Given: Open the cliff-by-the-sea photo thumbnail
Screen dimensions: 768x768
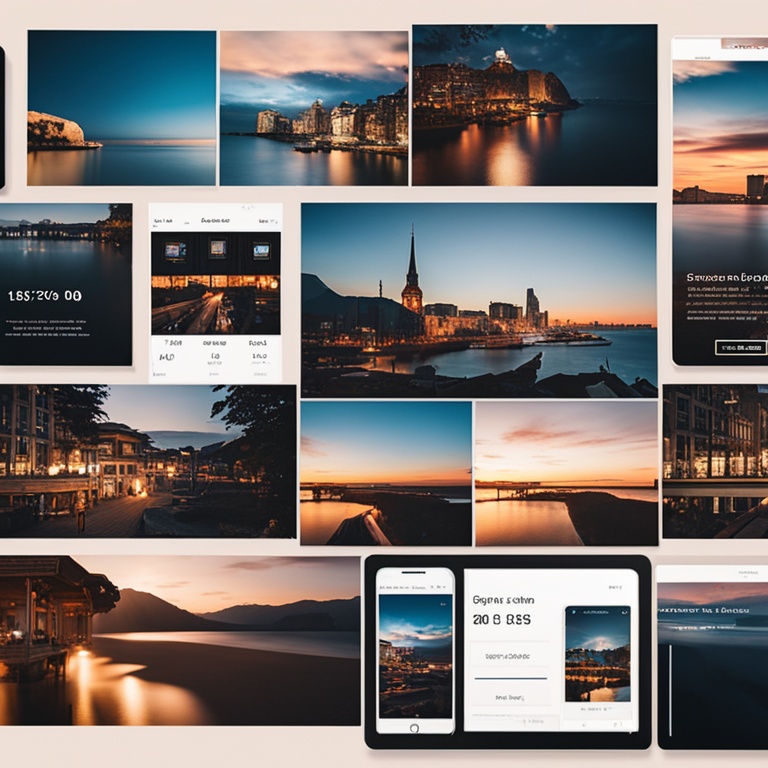Looking at the screenshot, I should pyautogui.click(x=121, y=108).
